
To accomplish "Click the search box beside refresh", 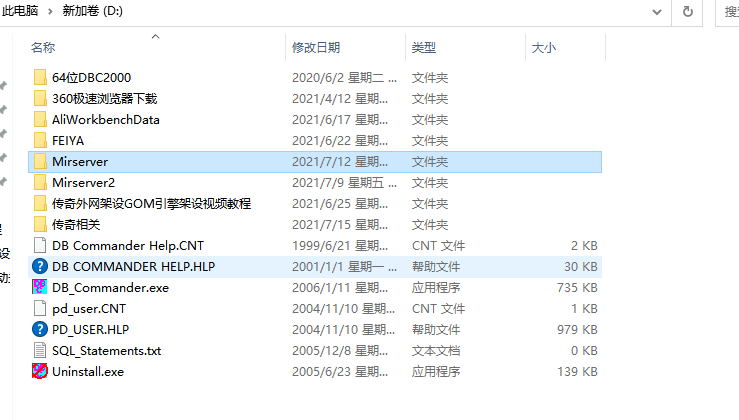I will coord(727,12).
